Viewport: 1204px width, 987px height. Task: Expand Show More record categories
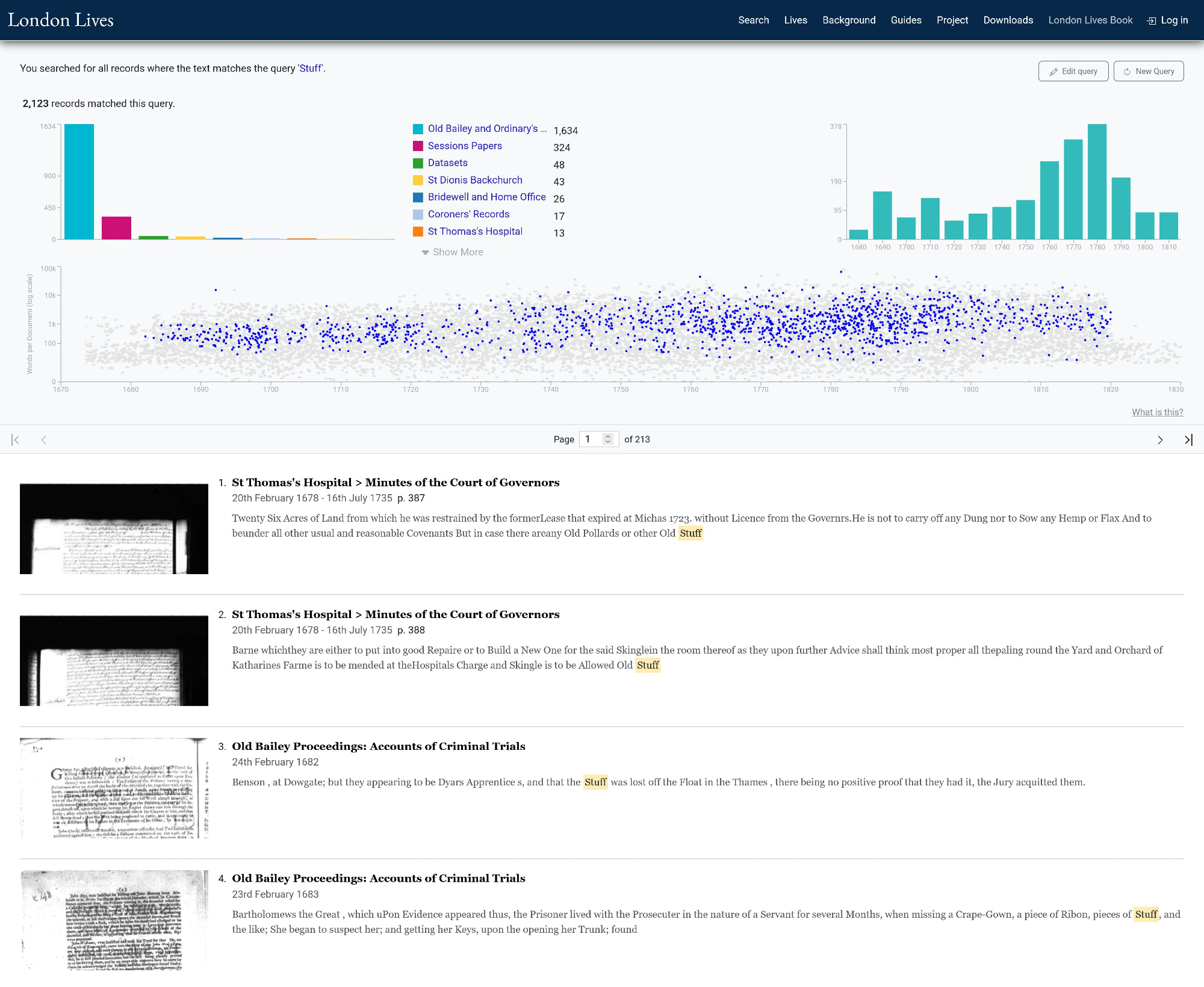452,252
